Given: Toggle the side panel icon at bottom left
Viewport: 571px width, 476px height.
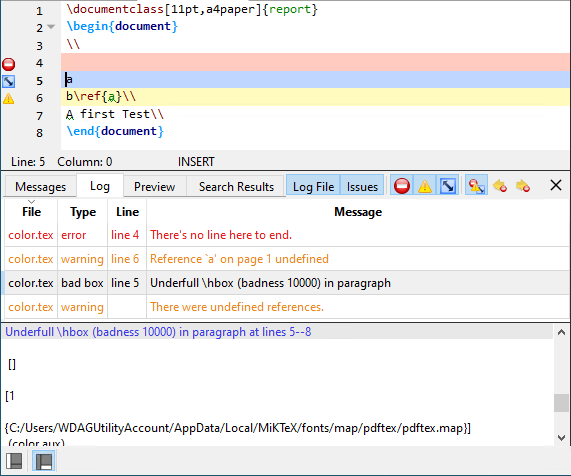Looking at the screenshot, I should 14,461.
